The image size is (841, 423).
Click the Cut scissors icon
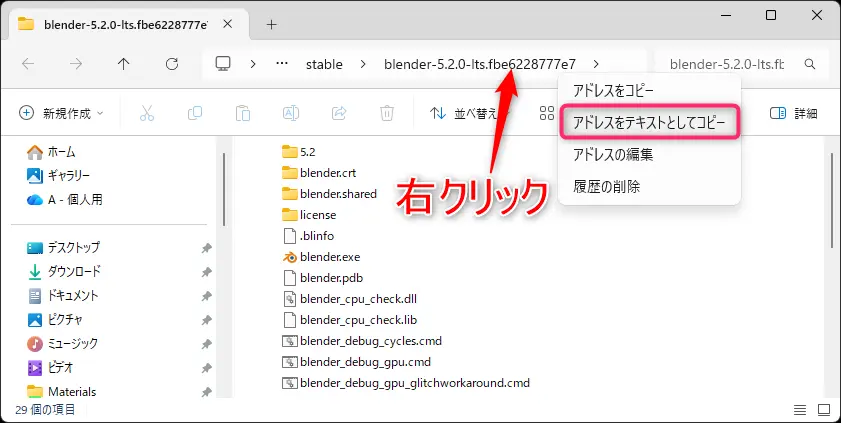[x=146, y=113]
